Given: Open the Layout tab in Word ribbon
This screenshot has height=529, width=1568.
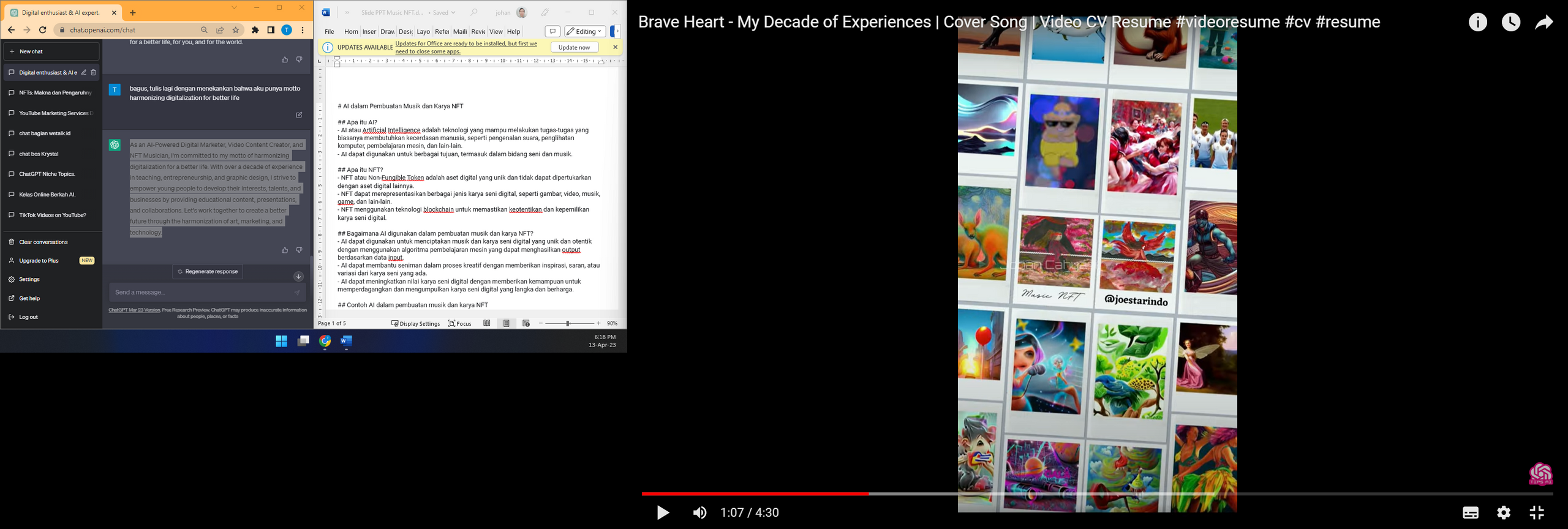Looking at the screenshot, I should (x=423, y=32).
